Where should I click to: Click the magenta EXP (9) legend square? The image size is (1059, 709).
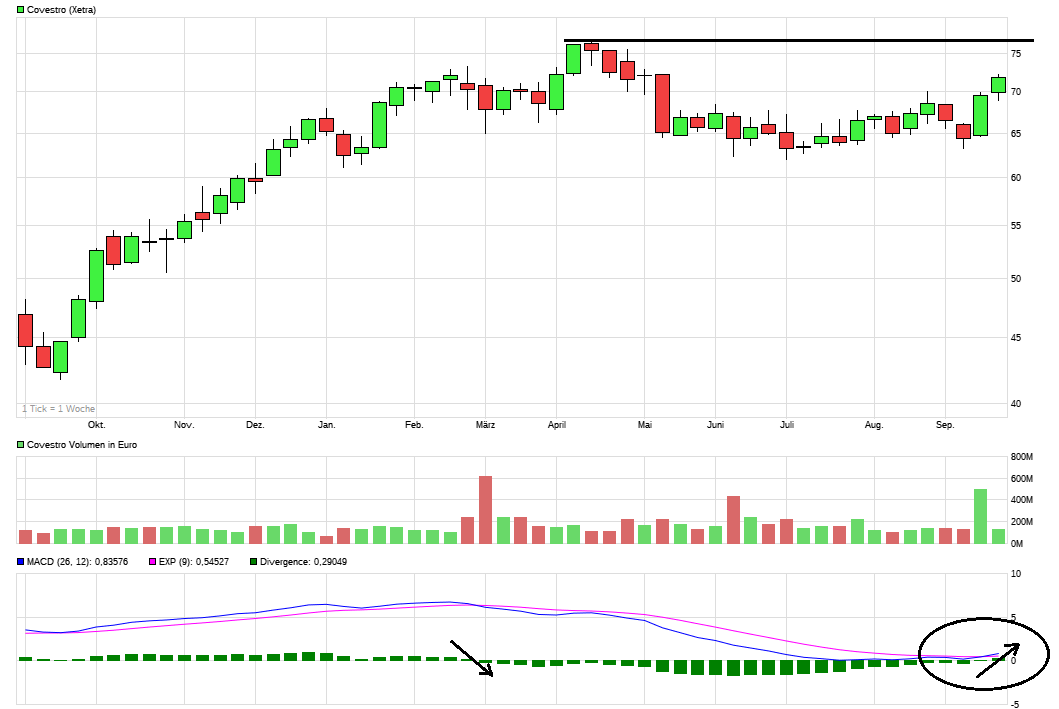pyautogui.click(x=152, y=562)
